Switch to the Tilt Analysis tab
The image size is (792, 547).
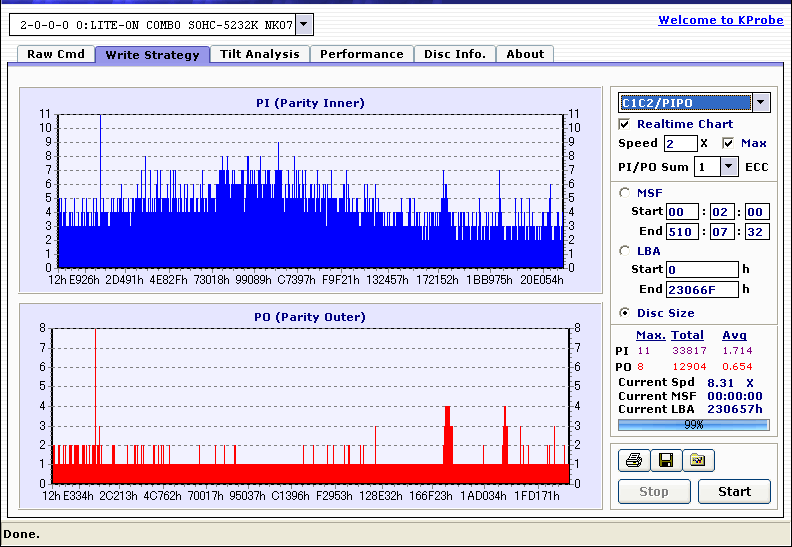tap(259, 54)
